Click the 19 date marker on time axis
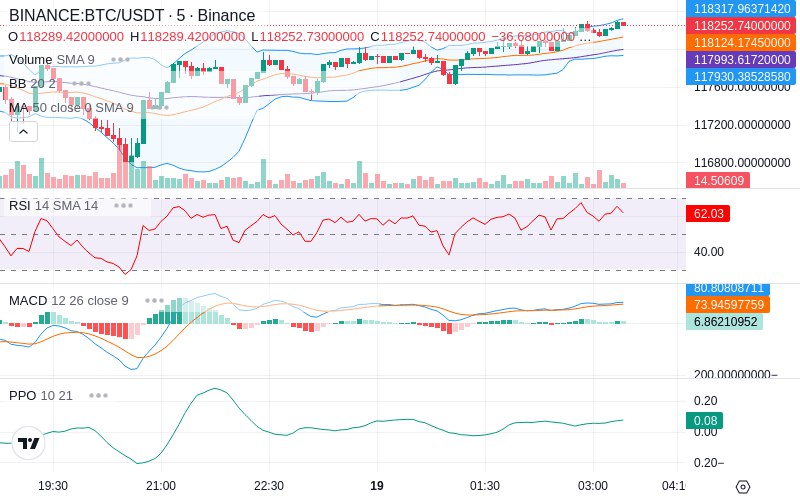 [x=377, y=486]
